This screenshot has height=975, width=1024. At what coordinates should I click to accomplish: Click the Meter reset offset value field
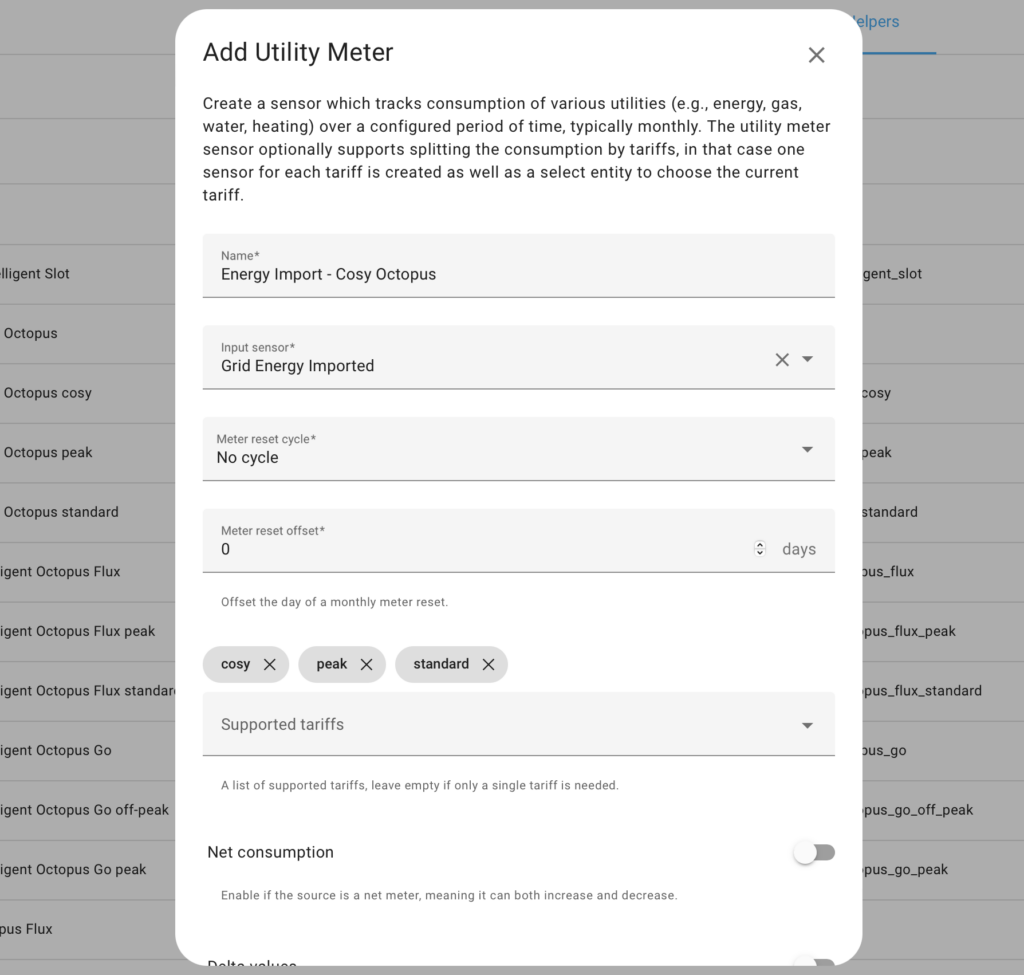[x=483, y=549]
